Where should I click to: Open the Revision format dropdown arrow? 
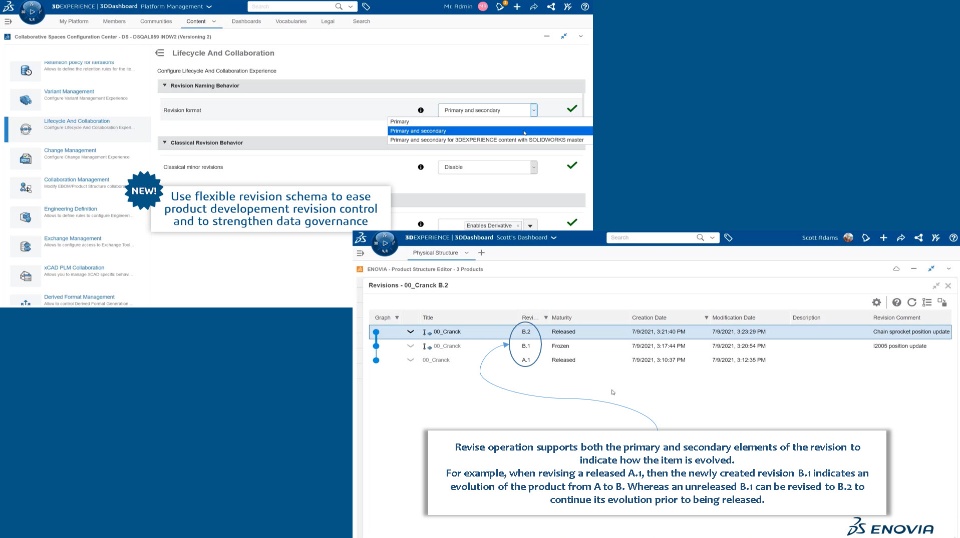tap(534, 110)
